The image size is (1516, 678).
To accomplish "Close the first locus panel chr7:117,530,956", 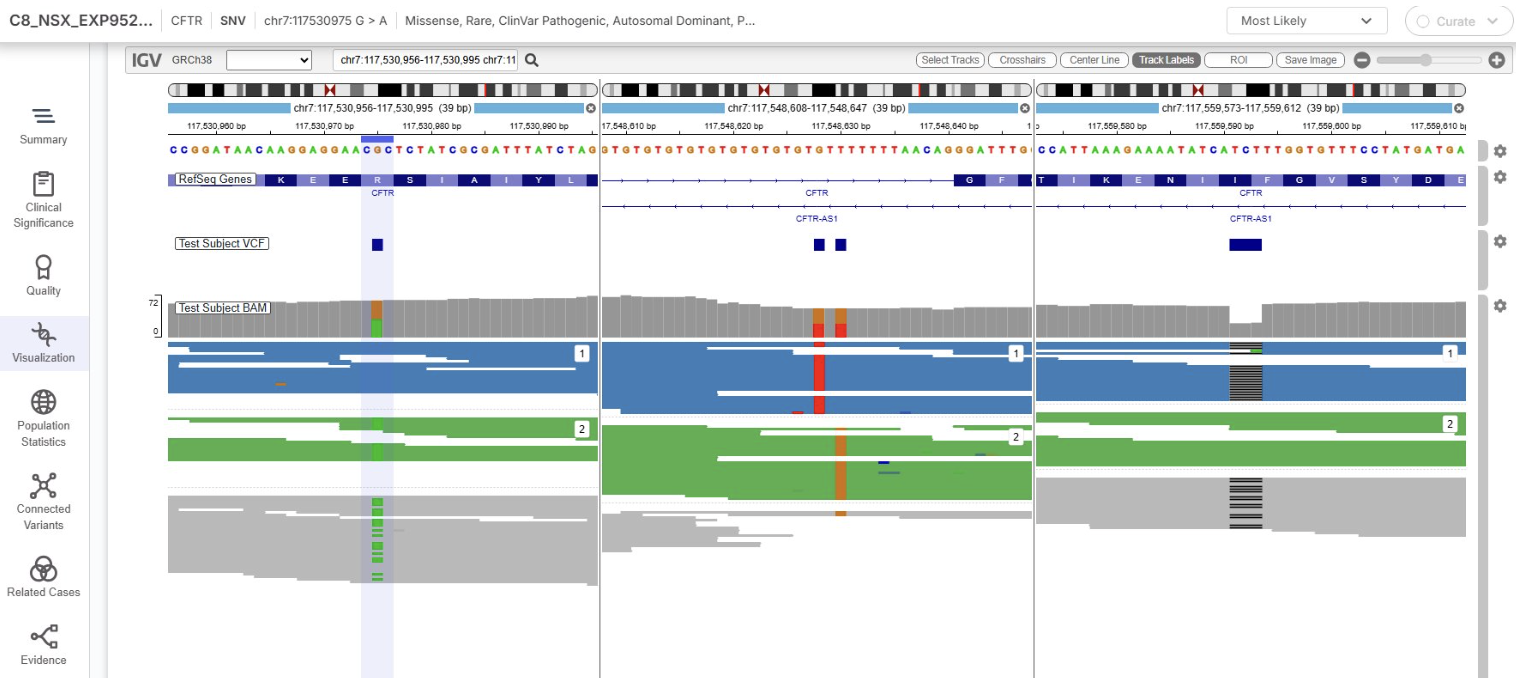I will (590, 108).
